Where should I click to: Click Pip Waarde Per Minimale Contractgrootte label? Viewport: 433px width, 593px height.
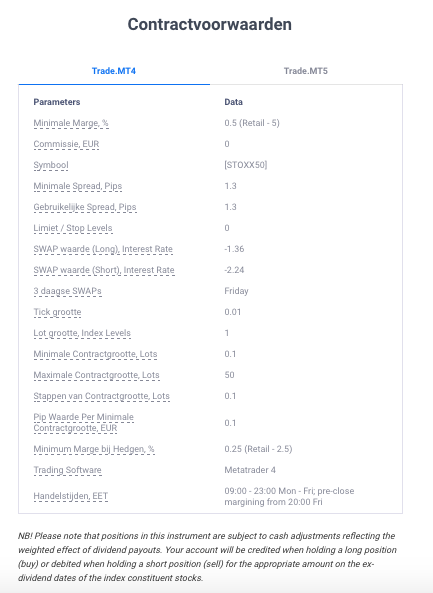[84, 422]
